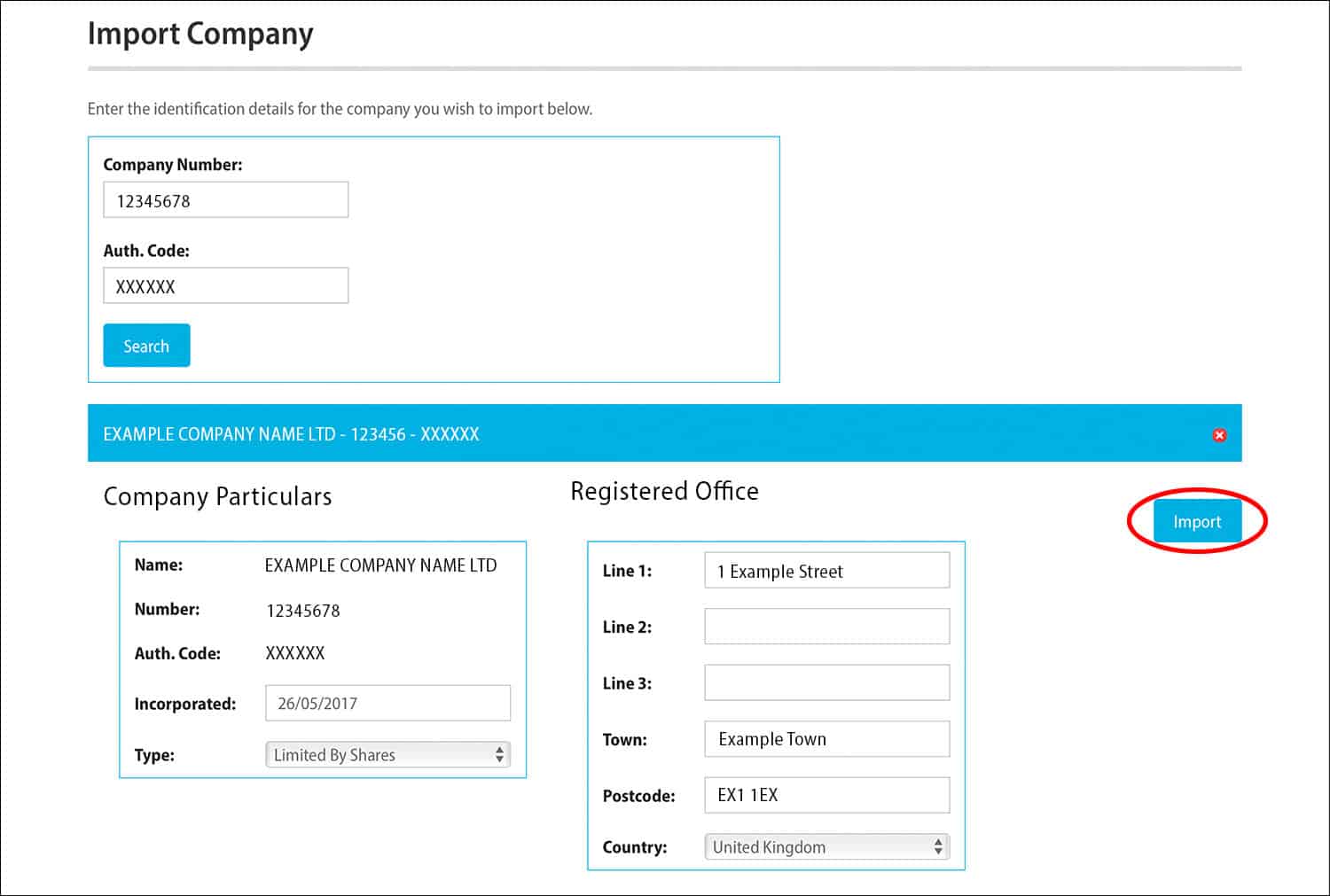This screenshot has width=1330, height=896.
Task: Select the Town field containing Example Town
Action: click(825, 738)
